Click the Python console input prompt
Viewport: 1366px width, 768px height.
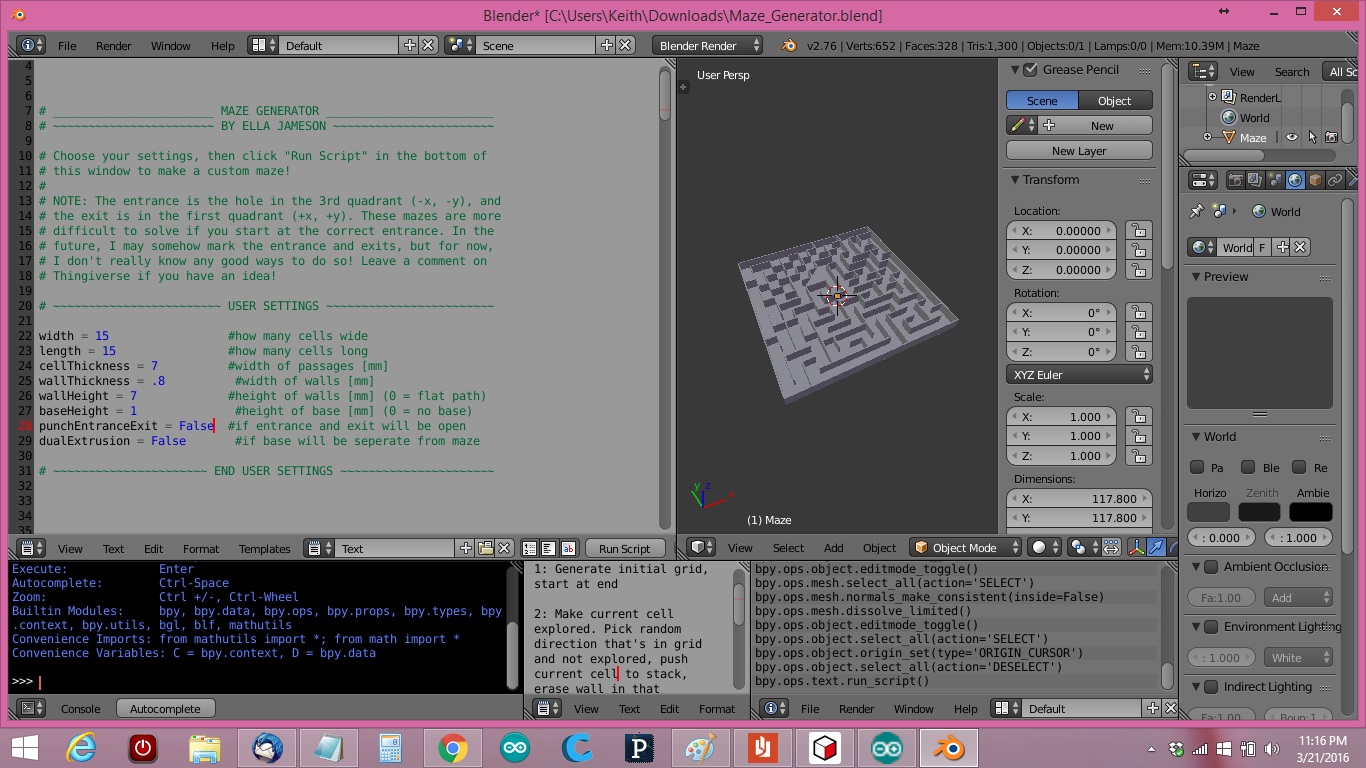[40, 681]
